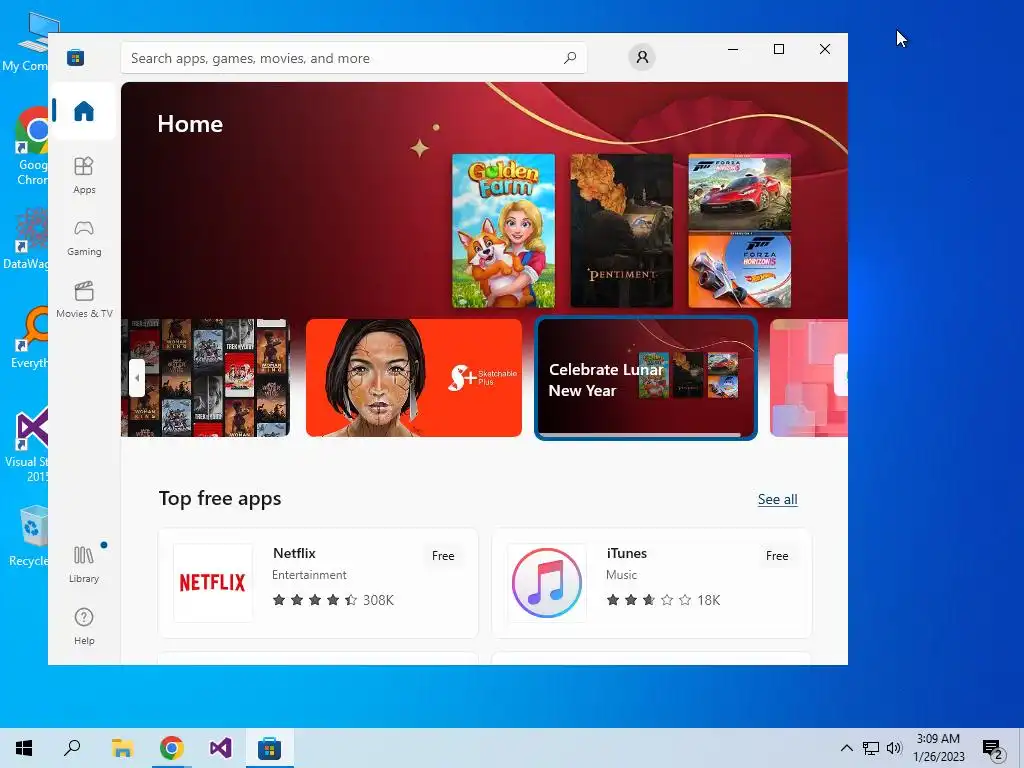Open the Apps section
This screenshot has height=768, width=1024.
84,175
